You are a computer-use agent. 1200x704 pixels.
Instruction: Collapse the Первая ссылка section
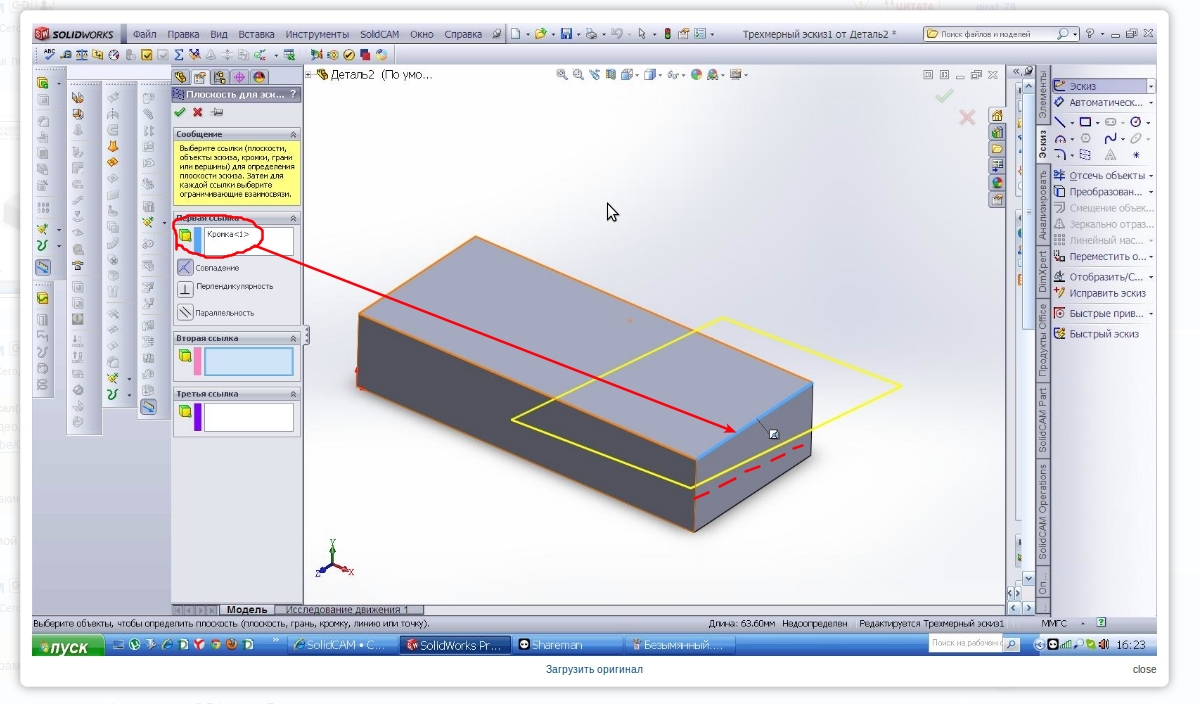[x=293, y=218]
